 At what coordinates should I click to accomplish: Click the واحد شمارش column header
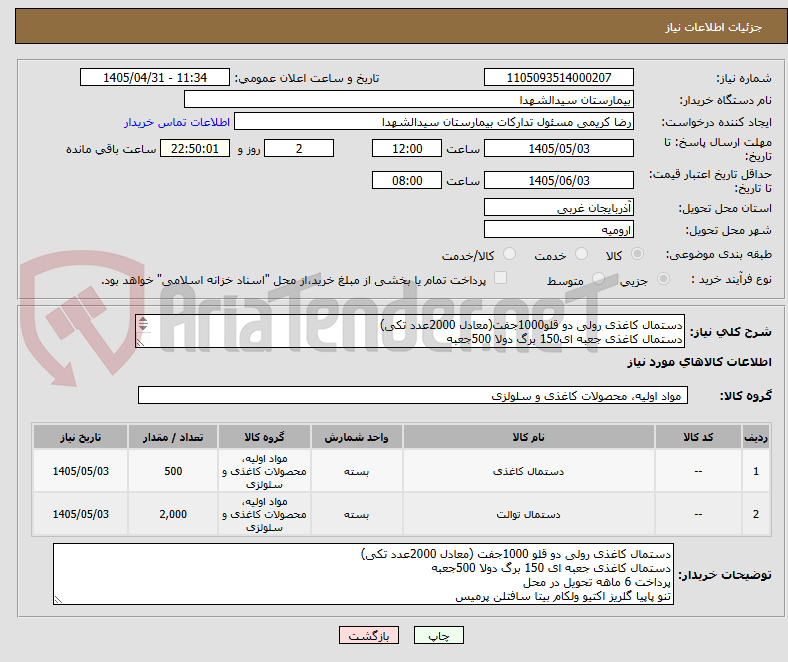pos(356,437)
